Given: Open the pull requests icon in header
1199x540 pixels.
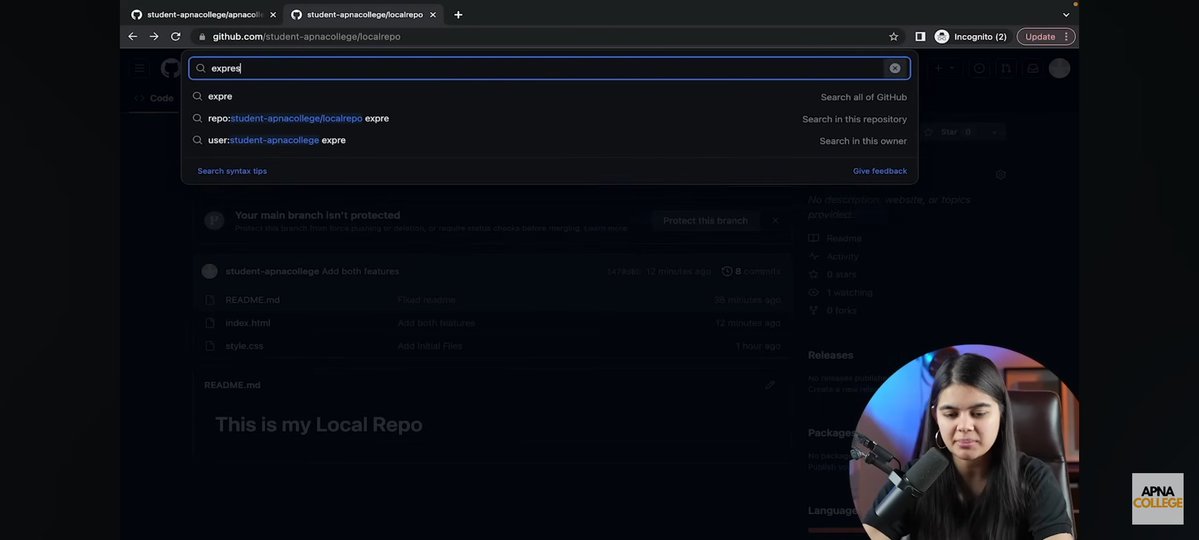Looking at the screenshot, I should tap(1006, 68).
